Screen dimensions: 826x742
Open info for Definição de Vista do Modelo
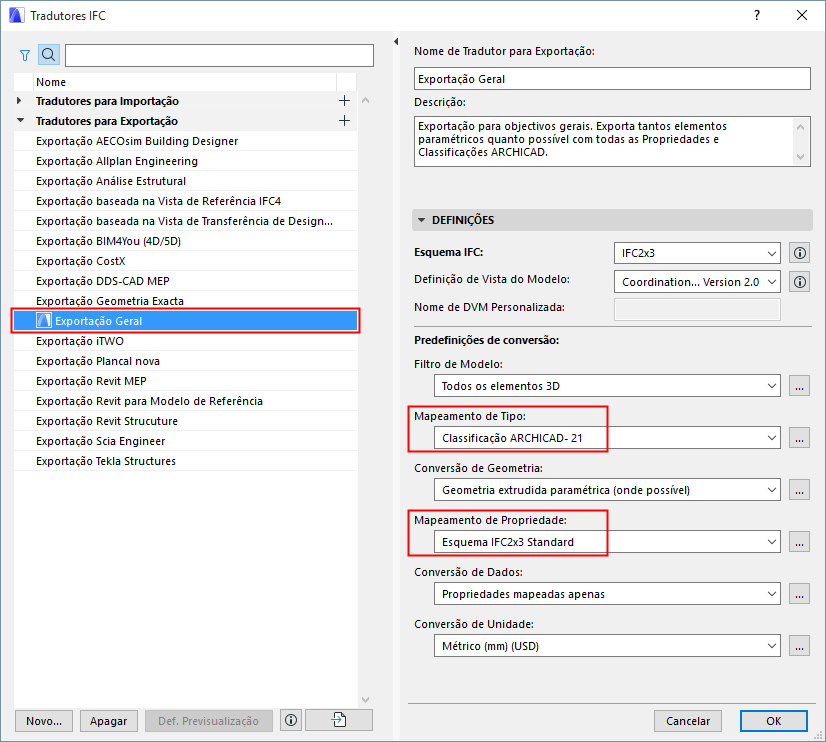(x=800, y=282)
